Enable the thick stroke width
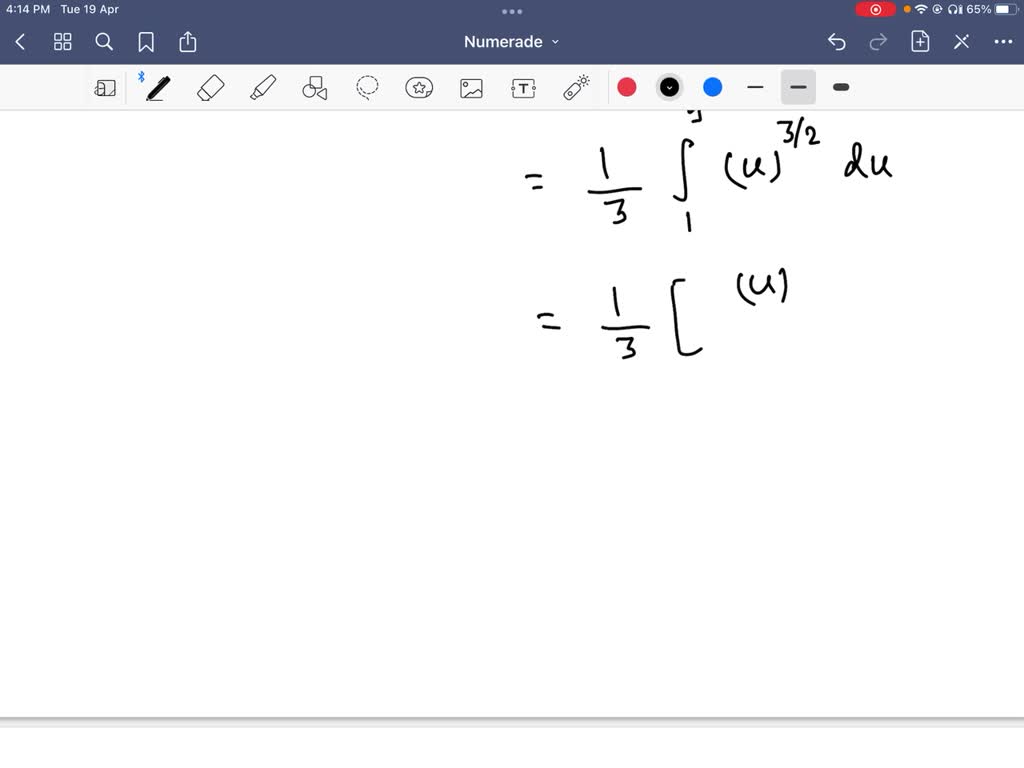1024x768 pixels. (x=840, y=87)
